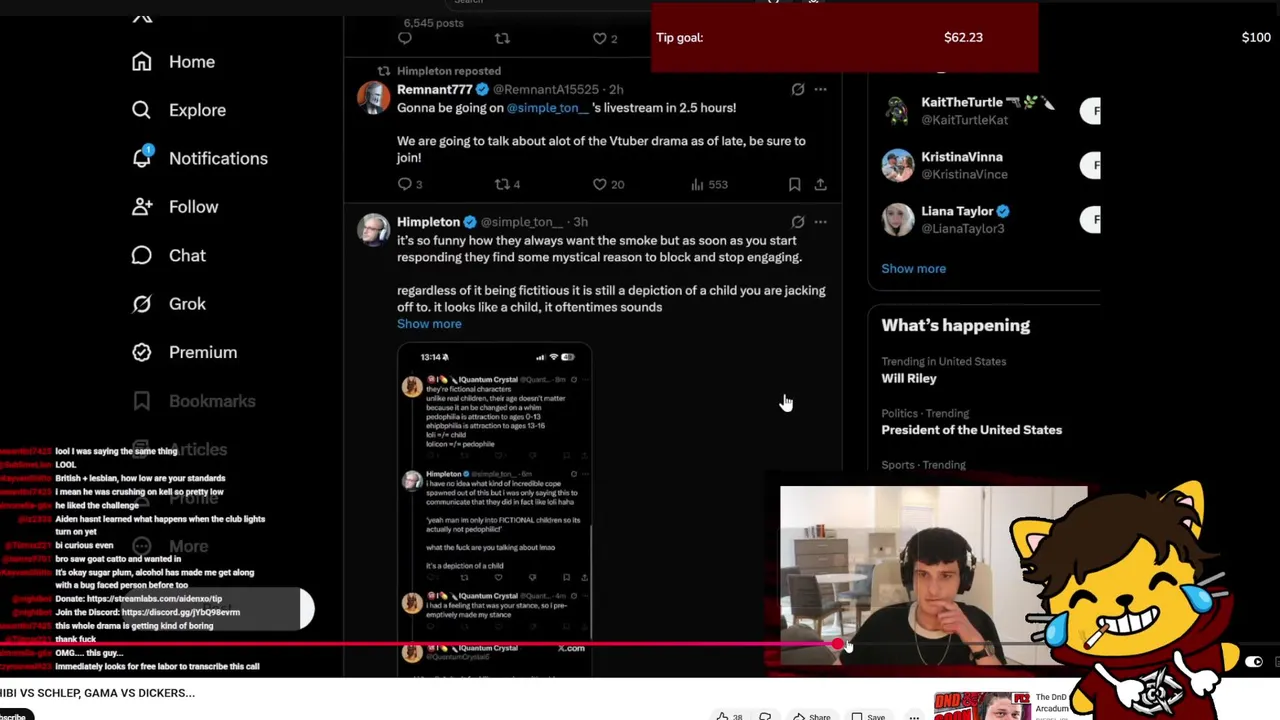Open the Home icon in X sidebar
The width and height of the screenshot is (1280, 720).
[142, 62]
